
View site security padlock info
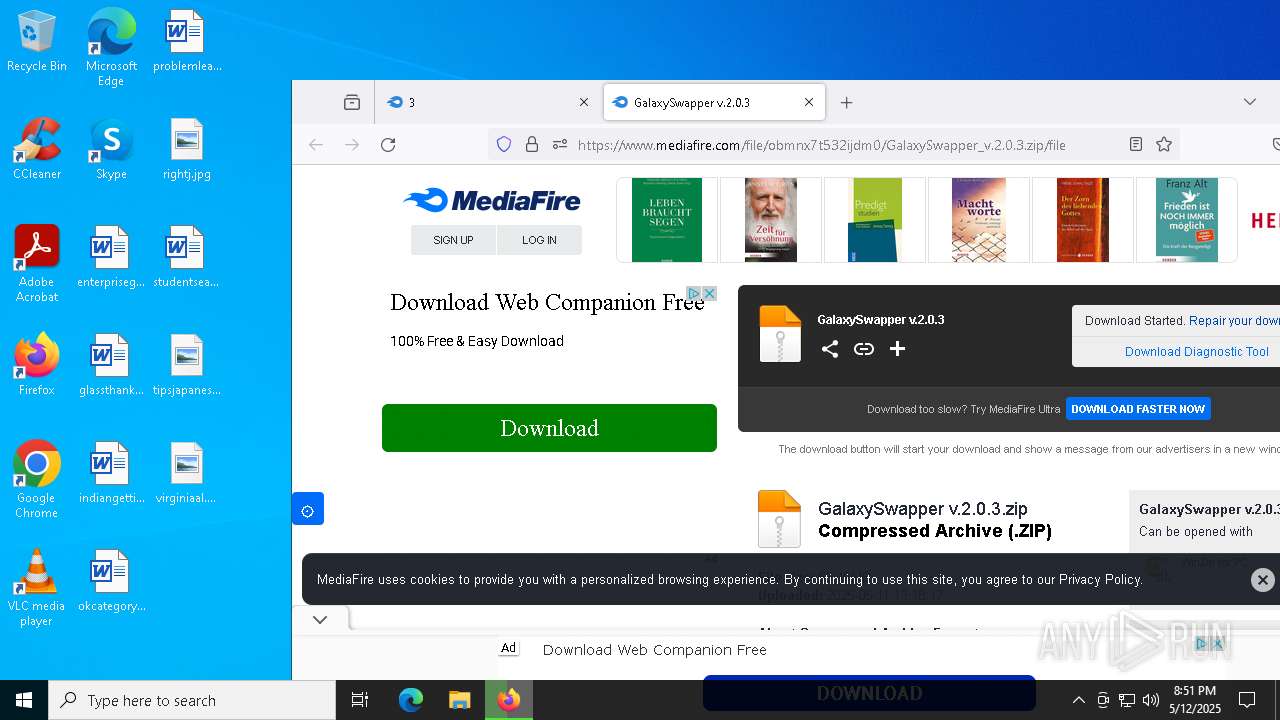532,145
